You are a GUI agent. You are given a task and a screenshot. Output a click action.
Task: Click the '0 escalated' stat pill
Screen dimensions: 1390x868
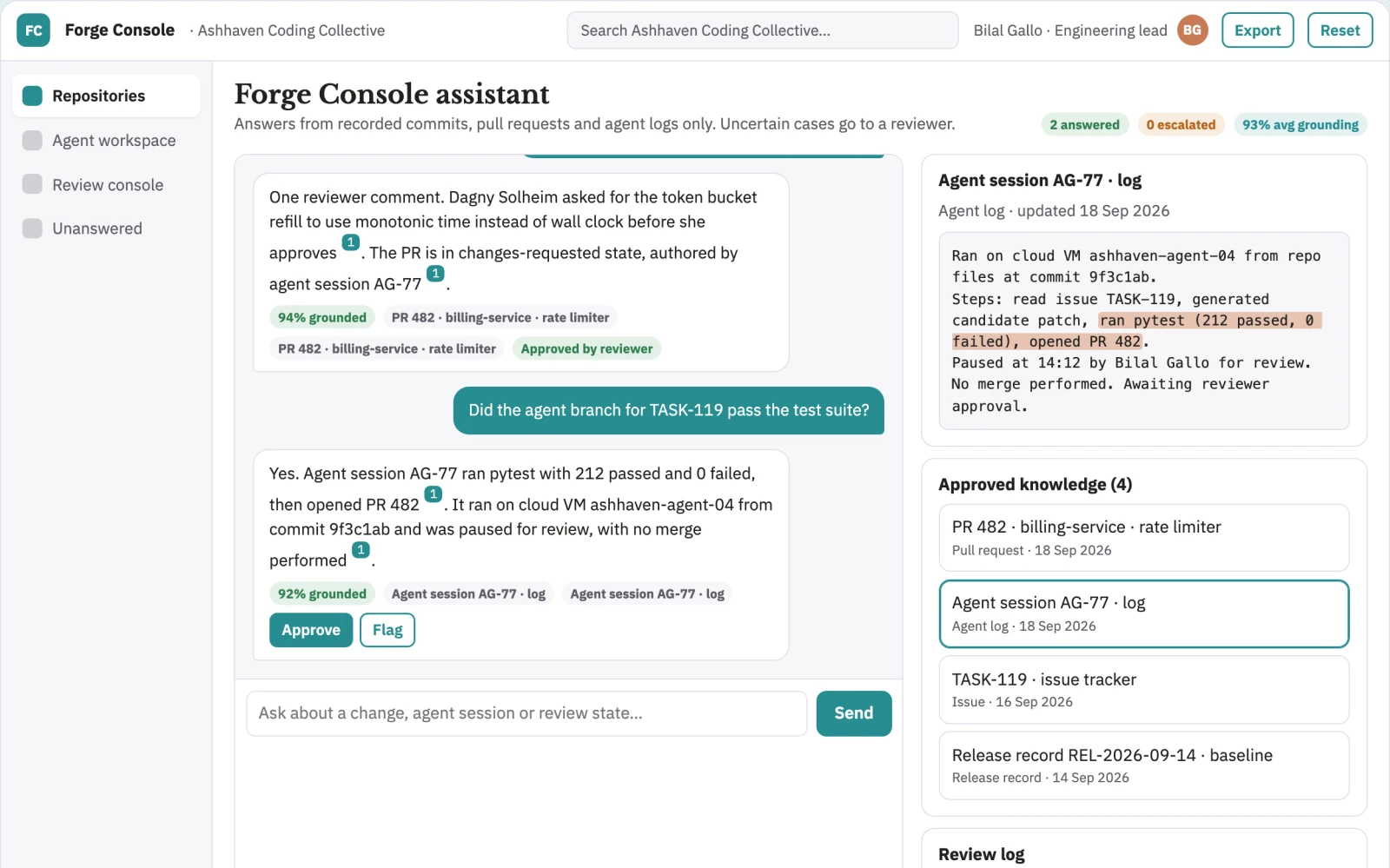tap(1181, 125)
